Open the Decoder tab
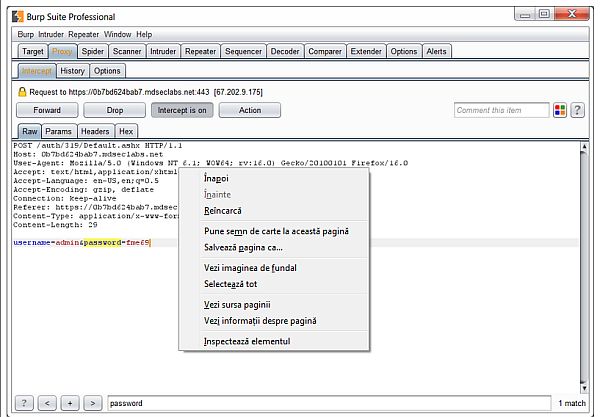The image size is (600, 417). pos(285,51)
